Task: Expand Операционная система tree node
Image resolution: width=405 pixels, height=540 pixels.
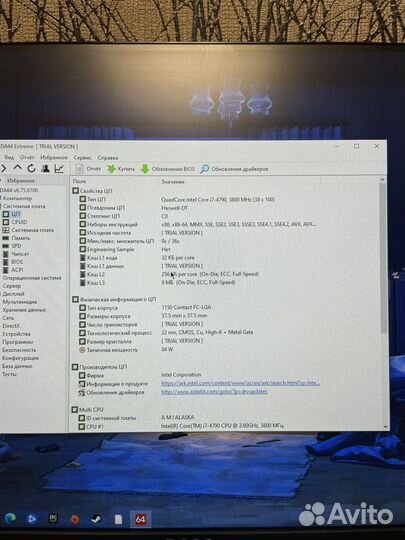Action: pos(32,278)
